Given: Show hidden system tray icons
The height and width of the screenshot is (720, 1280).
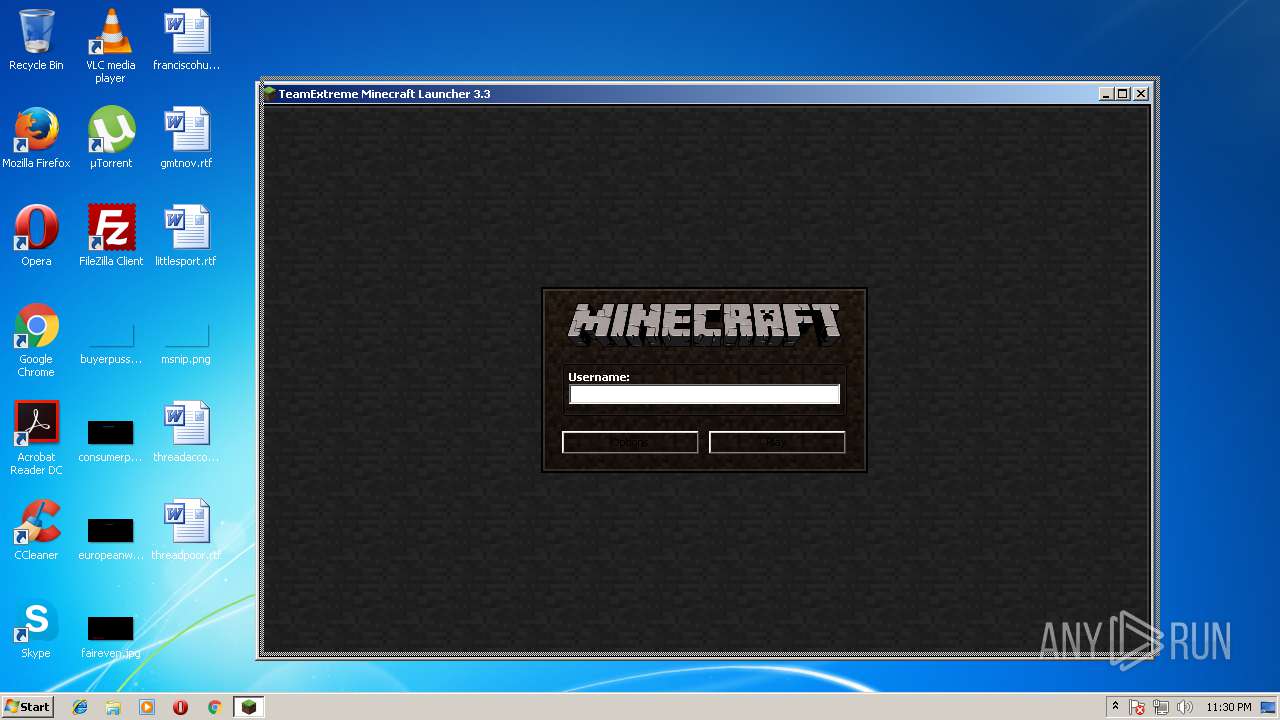Looking at the screenshot, I should [1115, 707].
